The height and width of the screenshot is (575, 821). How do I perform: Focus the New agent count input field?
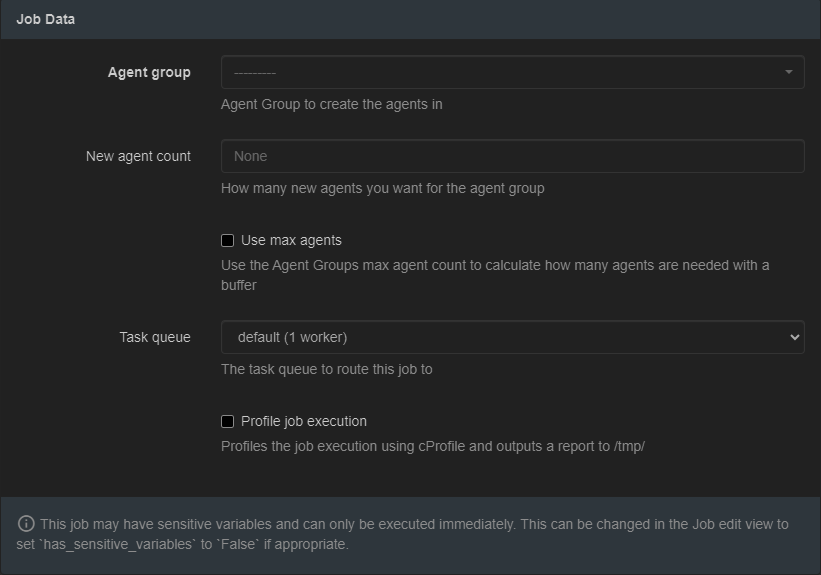[x=512, y=156]
